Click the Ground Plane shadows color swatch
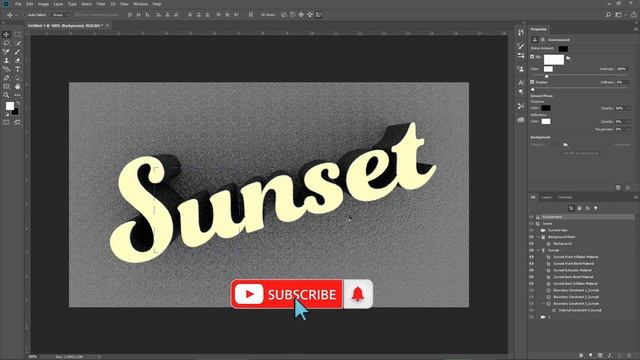The width and height of the screenshot is (640, 360). [x=546, y=108]
